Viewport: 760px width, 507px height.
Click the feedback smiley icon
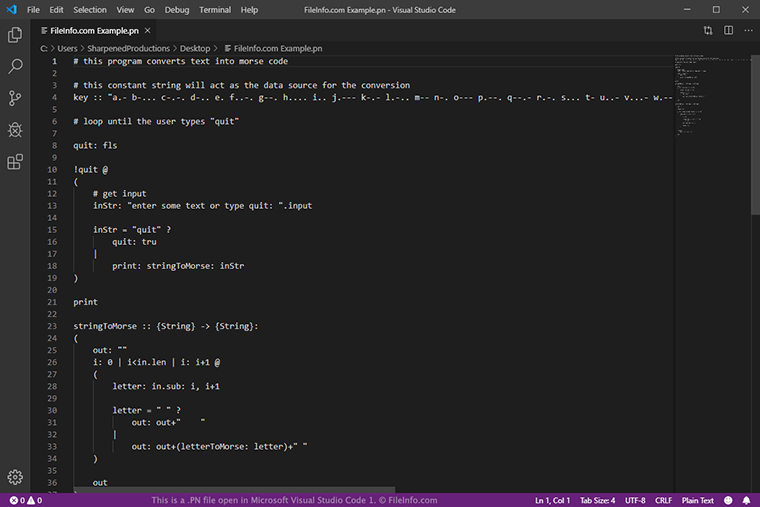[727, 500]
